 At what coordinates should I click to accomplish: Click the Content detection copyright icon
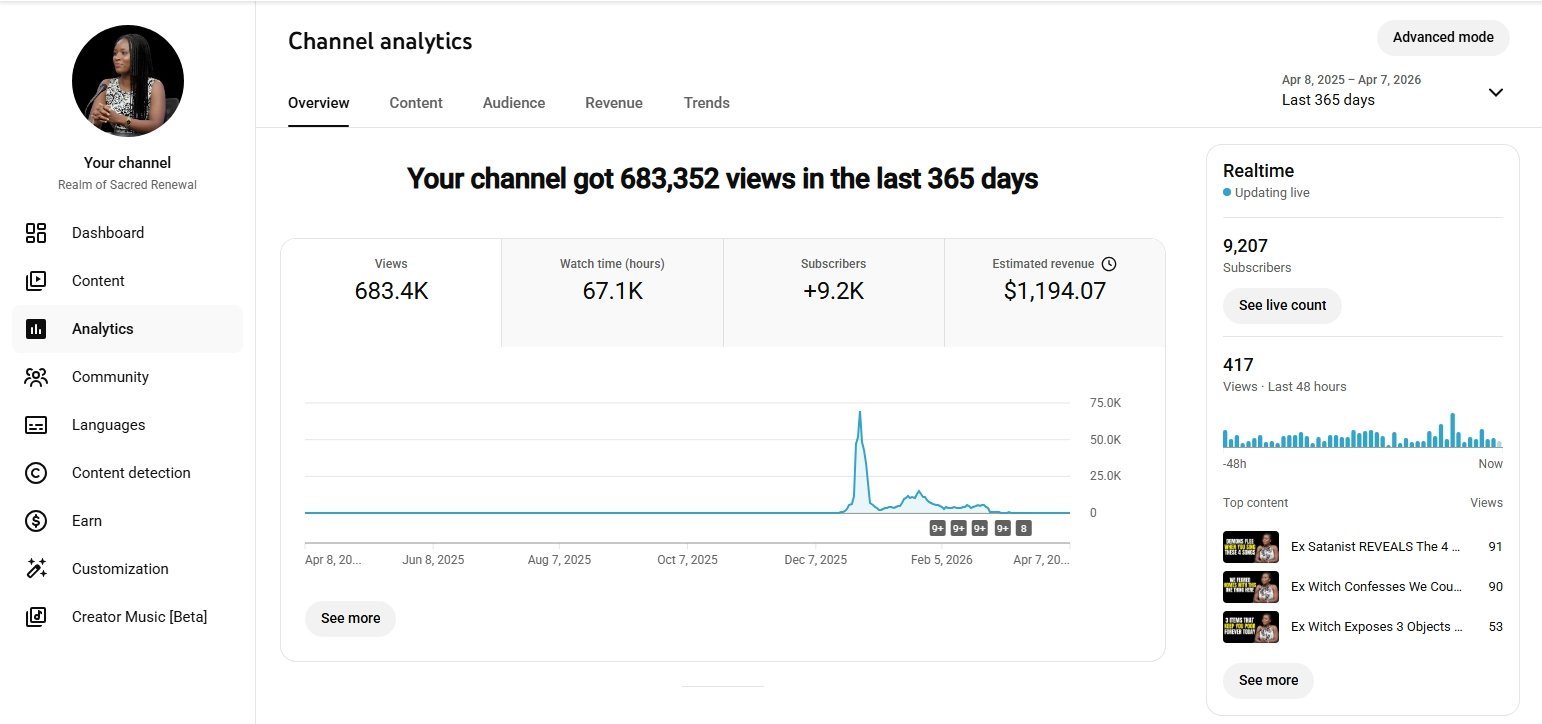(36, 473)
